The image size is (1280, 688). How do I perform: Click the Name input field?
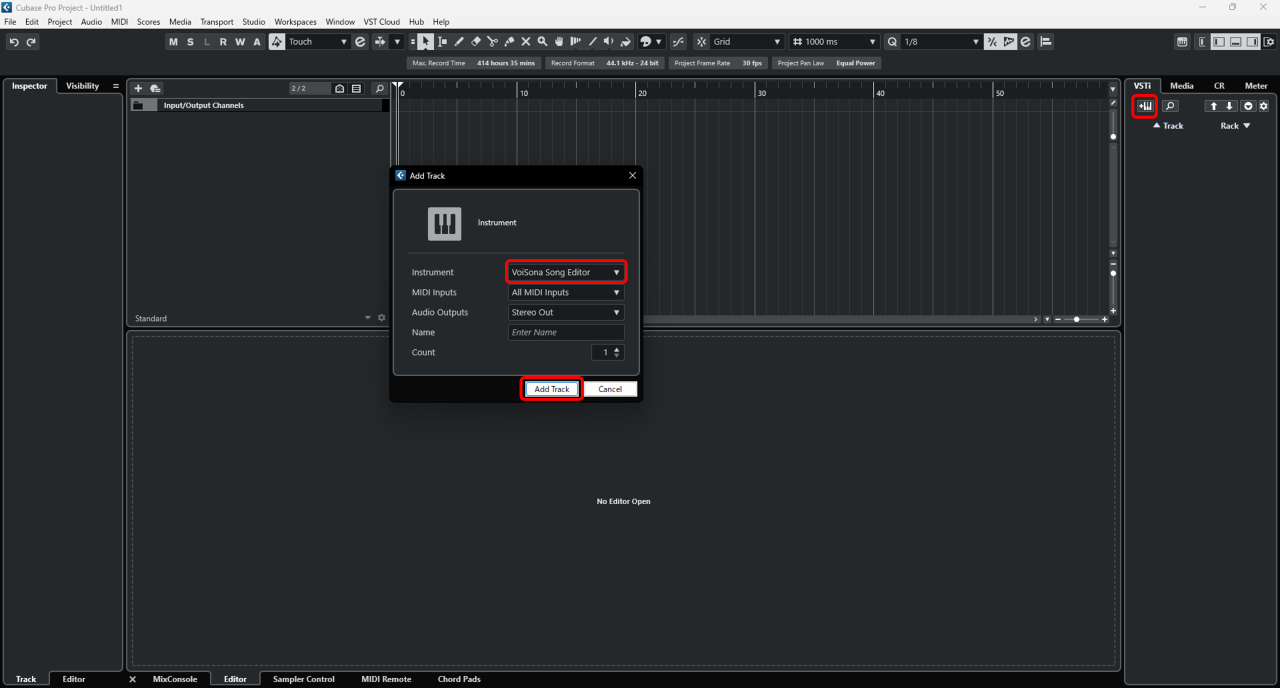tap(566, 332)
